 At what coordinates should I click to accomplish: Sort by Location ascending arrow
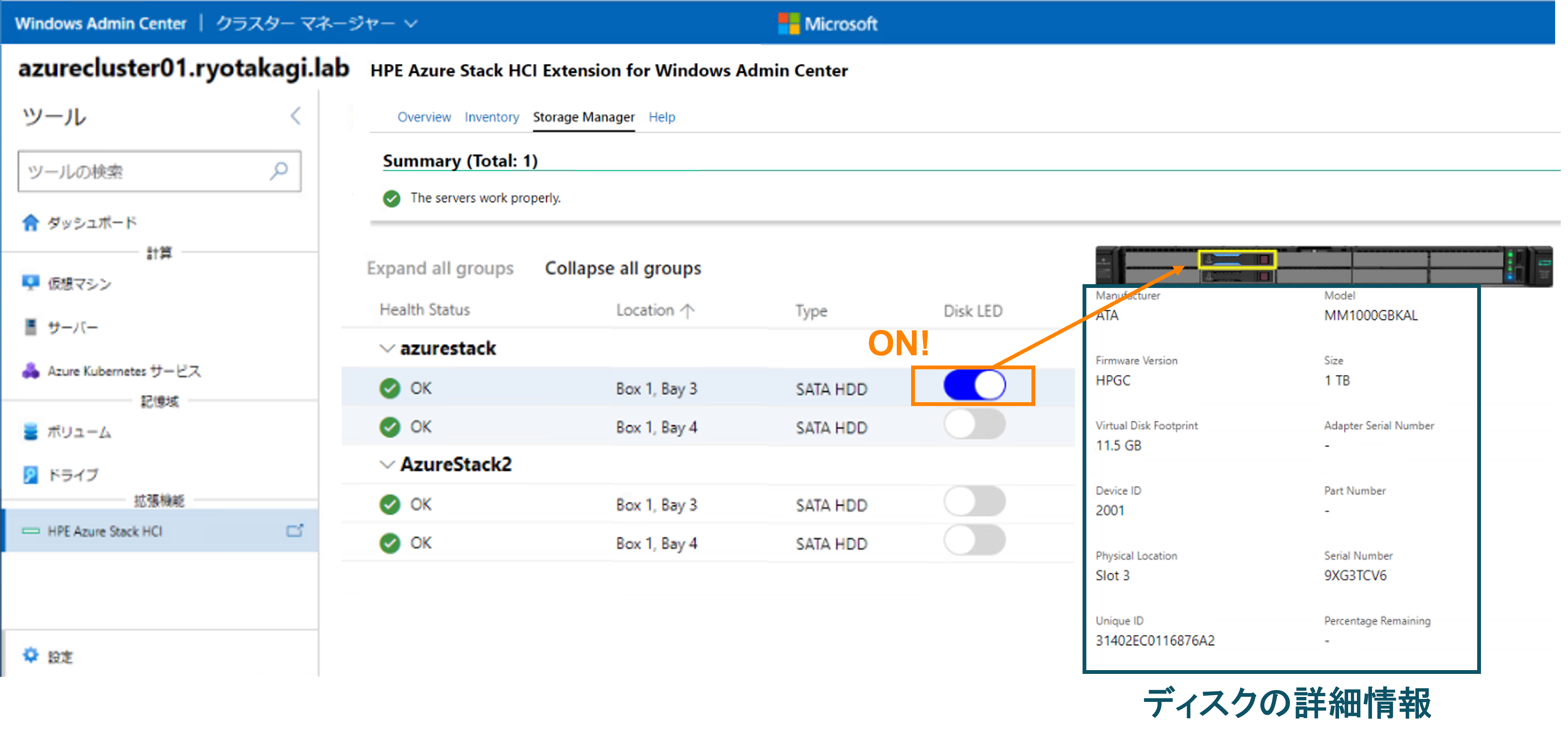pos(687,311)
